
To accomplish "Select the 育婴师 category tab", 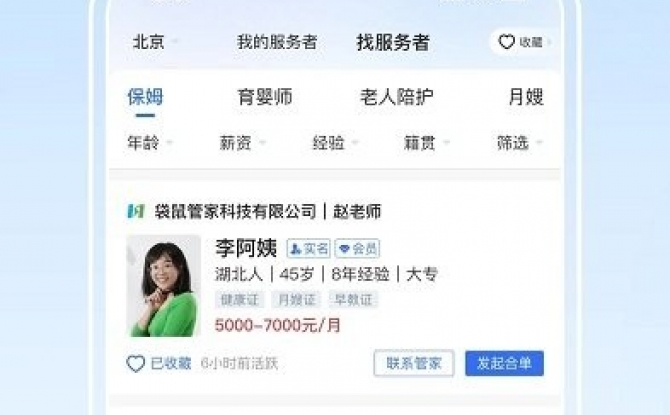I will coord(265,97).
